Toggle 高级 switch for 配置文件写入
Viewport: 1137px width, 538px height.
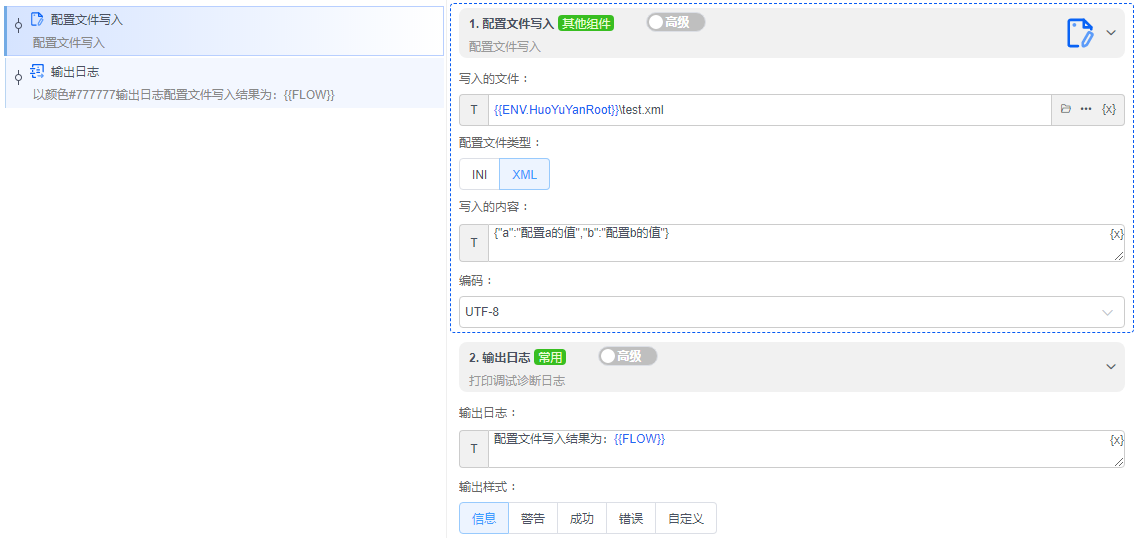pos(676,22)
